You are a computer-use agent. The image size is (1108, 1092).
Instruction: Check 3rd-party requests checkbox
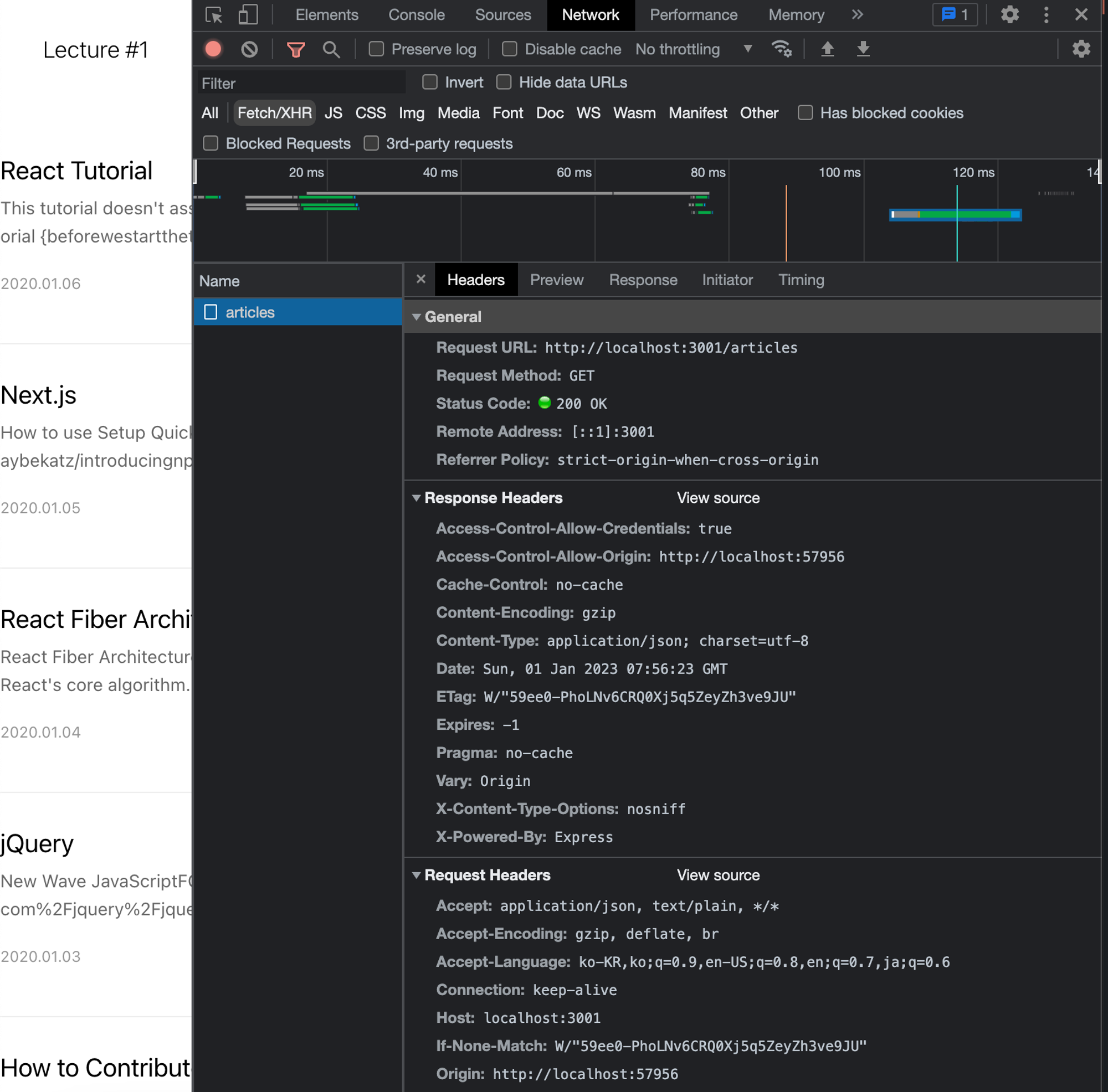371,143
